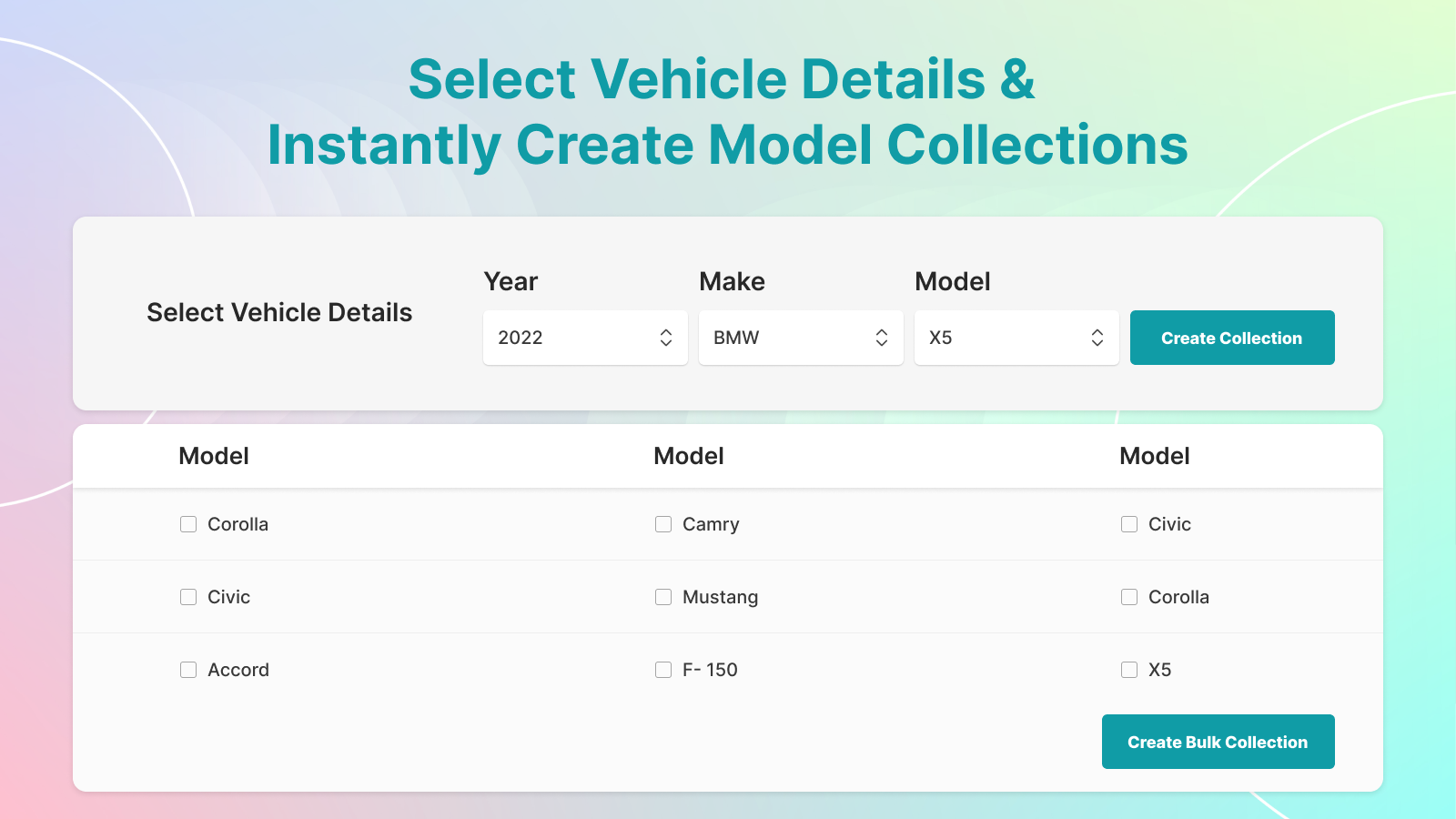Check the Civic checkbox in third column
The width and height of the screenshot is (1456, 819).
click(x=1129, y=524)
